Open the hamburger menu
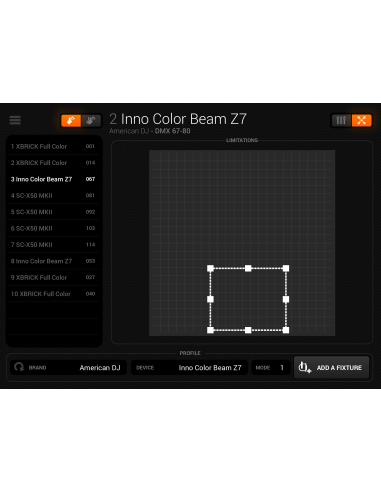 15,120
